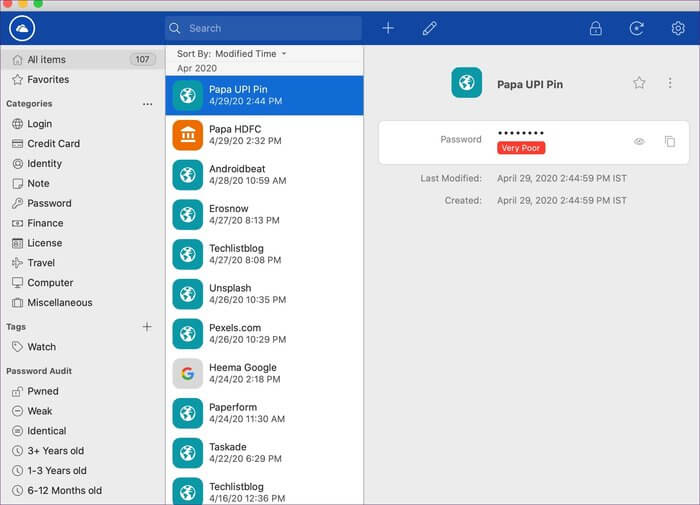Open Favorites in sidebar

tap(81, 79)
